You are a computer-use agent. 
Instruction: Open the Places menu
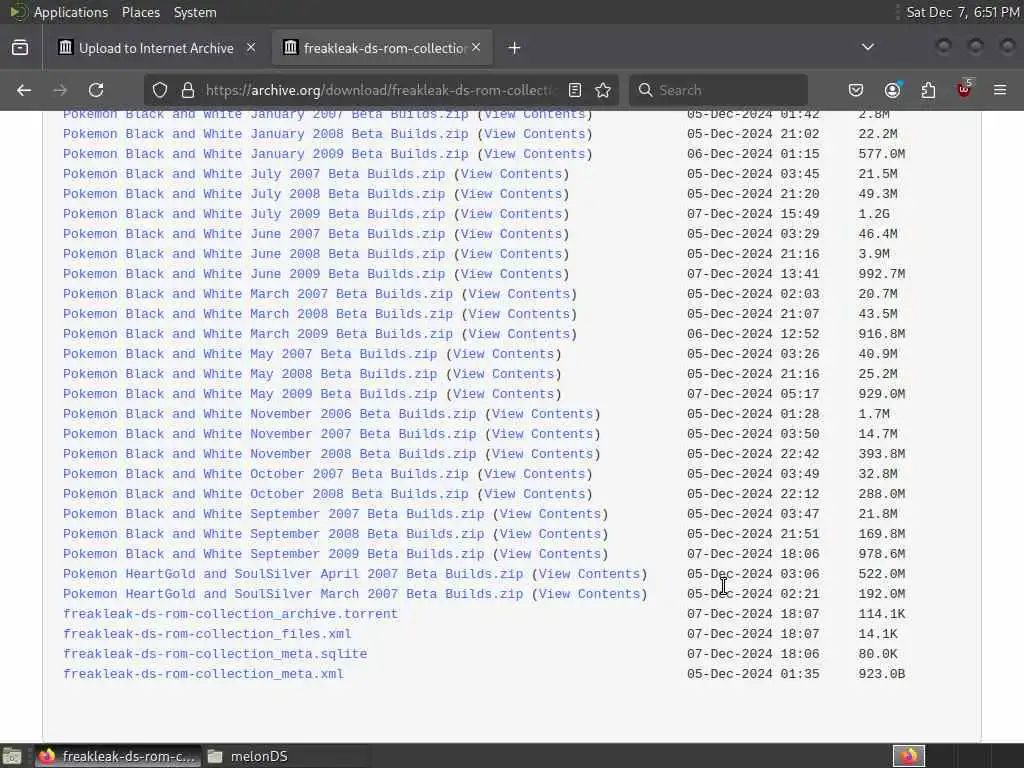[x=141, y=12]
